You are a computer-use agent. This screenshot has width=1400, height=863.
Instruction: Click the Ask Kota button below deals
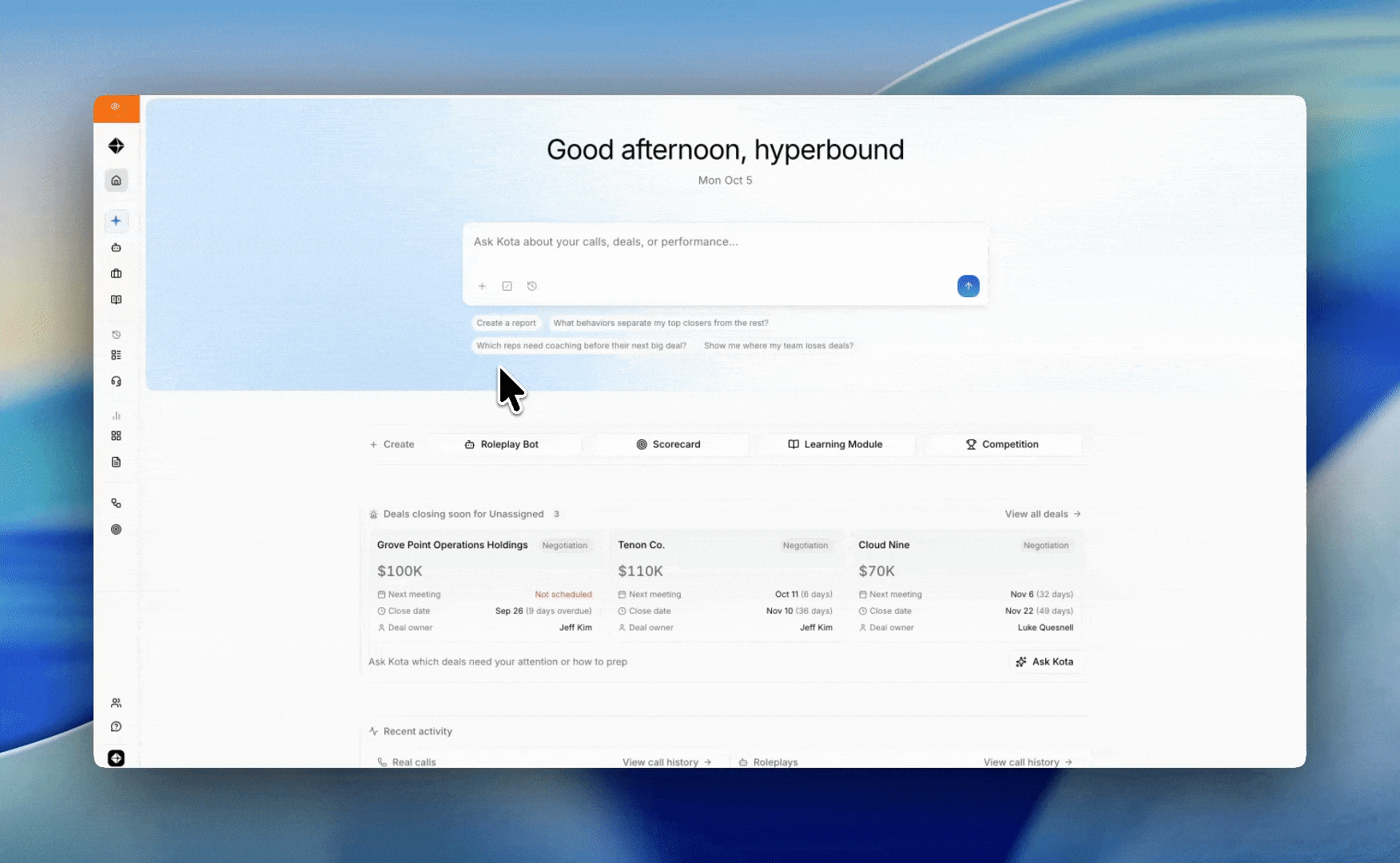click(x=1045, y=662)
